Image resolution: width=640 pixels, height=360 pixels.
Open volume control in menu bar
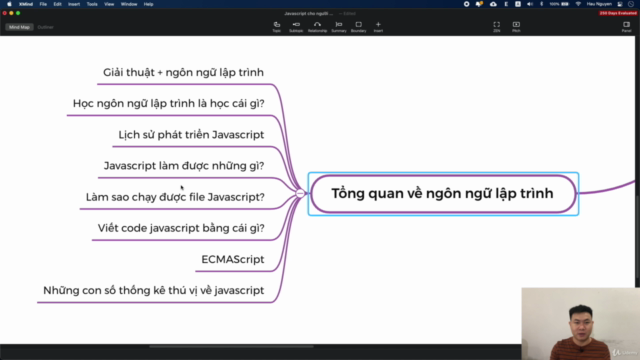530,4
